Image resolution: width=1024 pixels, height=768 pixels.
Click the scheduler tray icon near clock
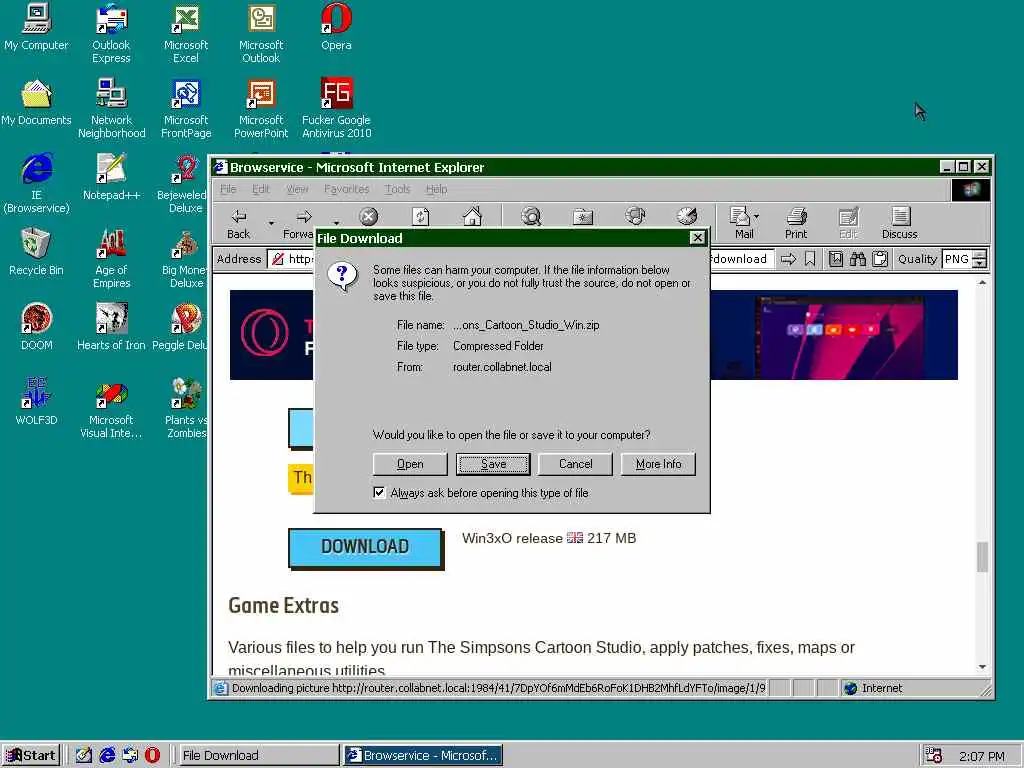coord(934,755)
